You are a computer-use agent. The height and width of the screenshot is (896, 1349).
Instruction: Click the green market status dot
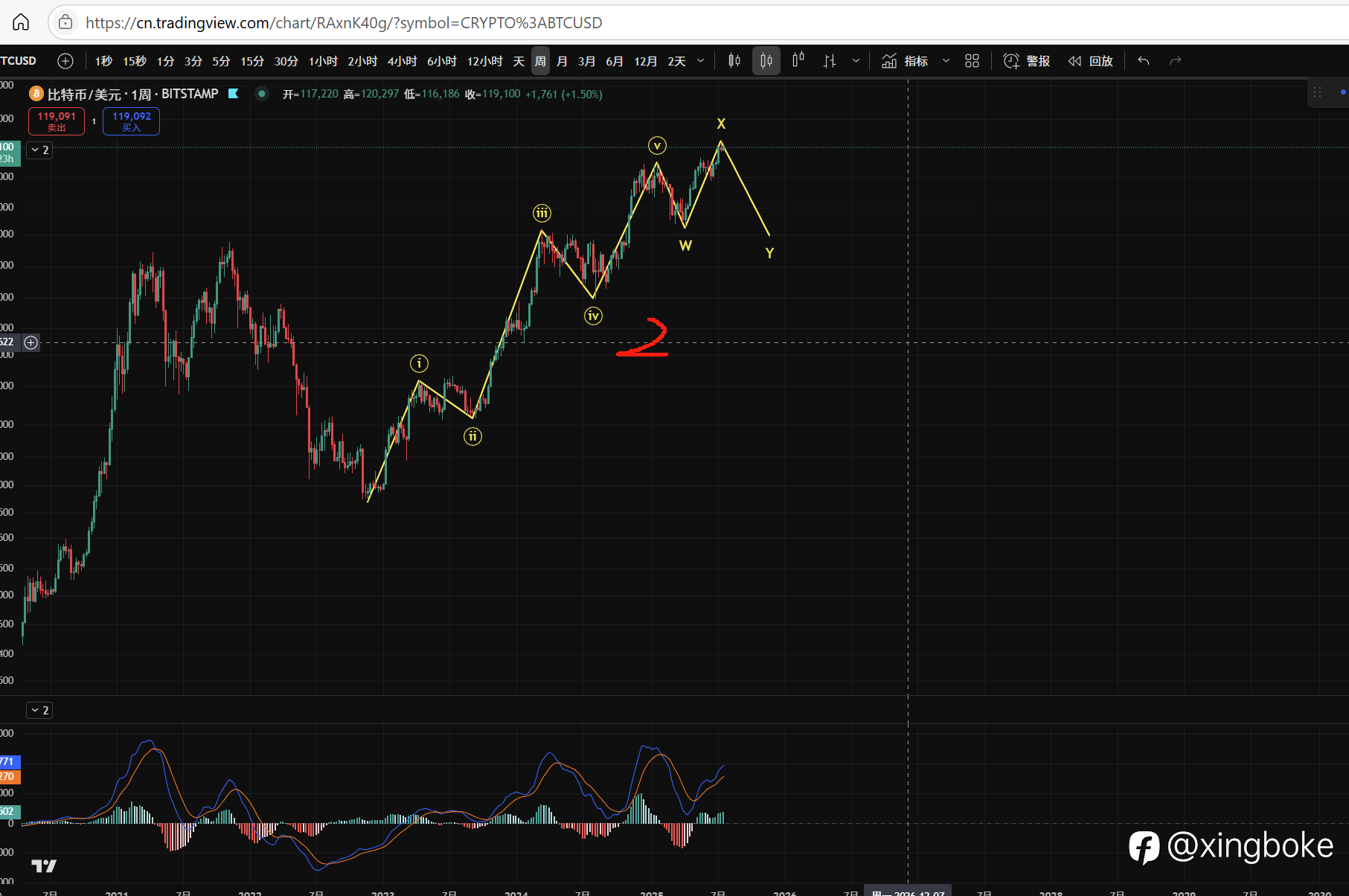[261, 94]
